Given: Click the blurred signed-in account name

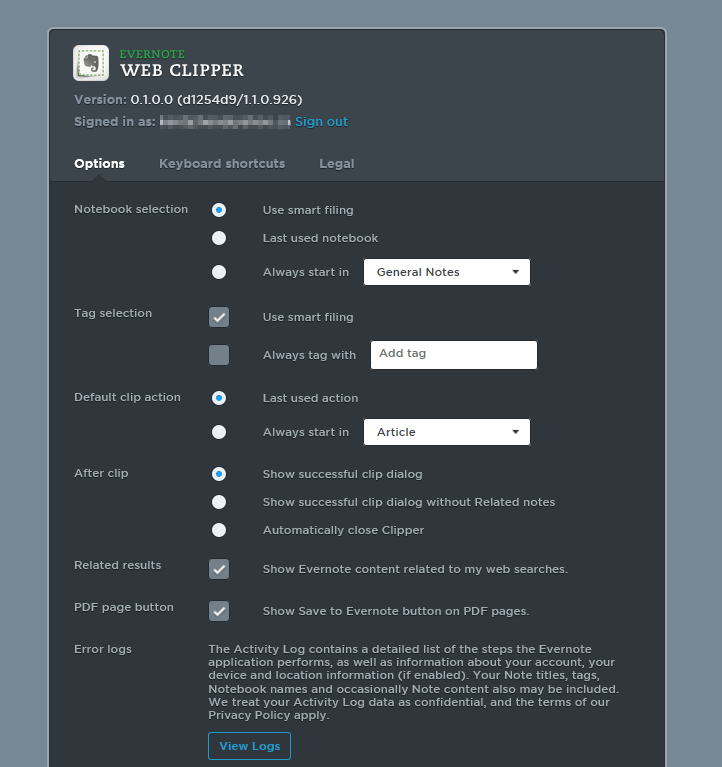Looking at the screenshot, I should 226,121.
